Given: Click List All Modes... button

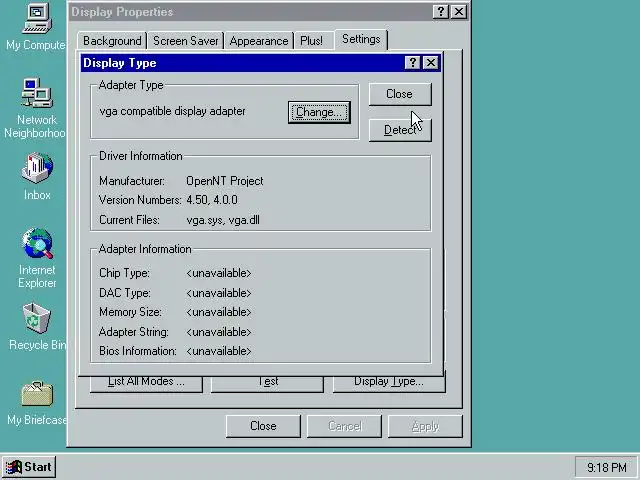Looking at the screenshot, I should coord(146,383).
